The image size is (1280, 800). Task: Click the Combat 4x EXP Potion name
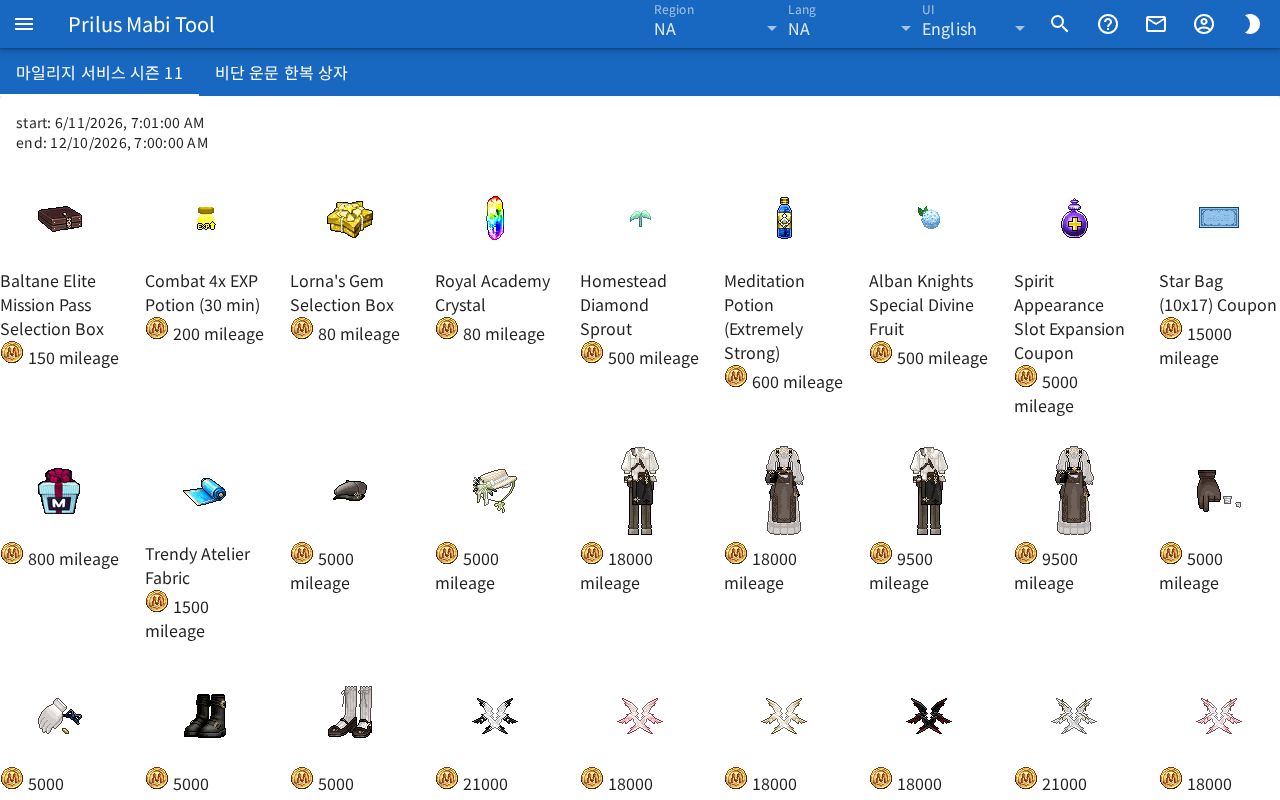coord(203,293)
